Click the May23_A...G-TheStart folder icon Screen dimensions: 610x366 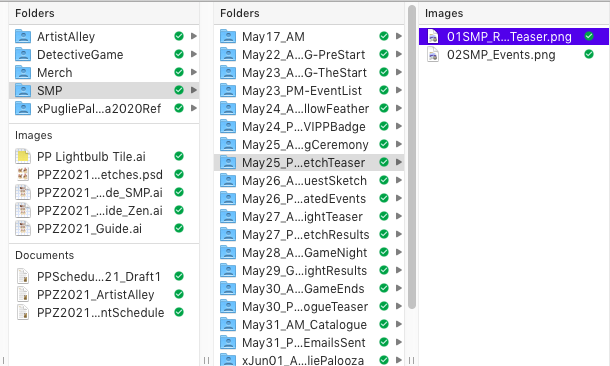[x=228, y=72]
